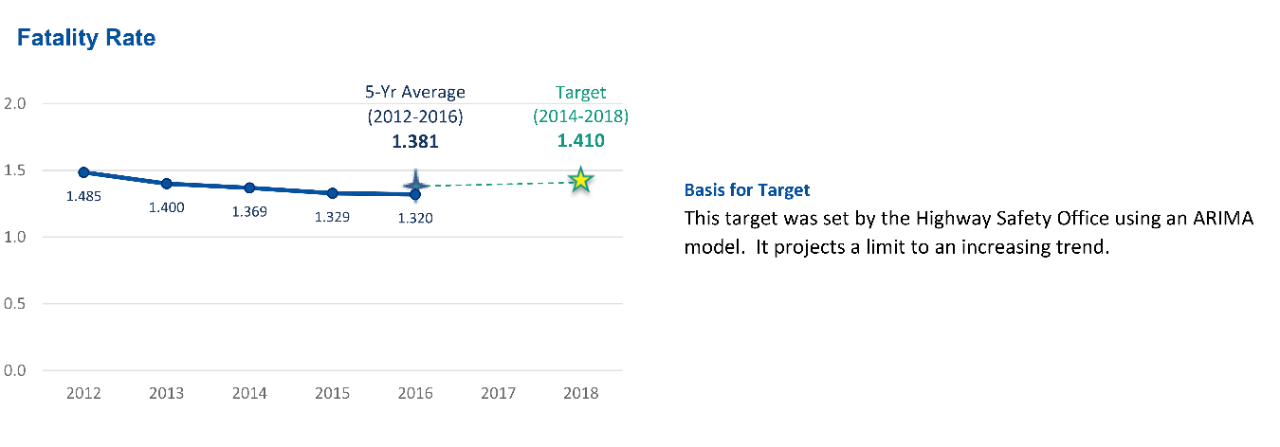Select the 2018 x-axis label

pyautogui.click(x=581, y=393)
